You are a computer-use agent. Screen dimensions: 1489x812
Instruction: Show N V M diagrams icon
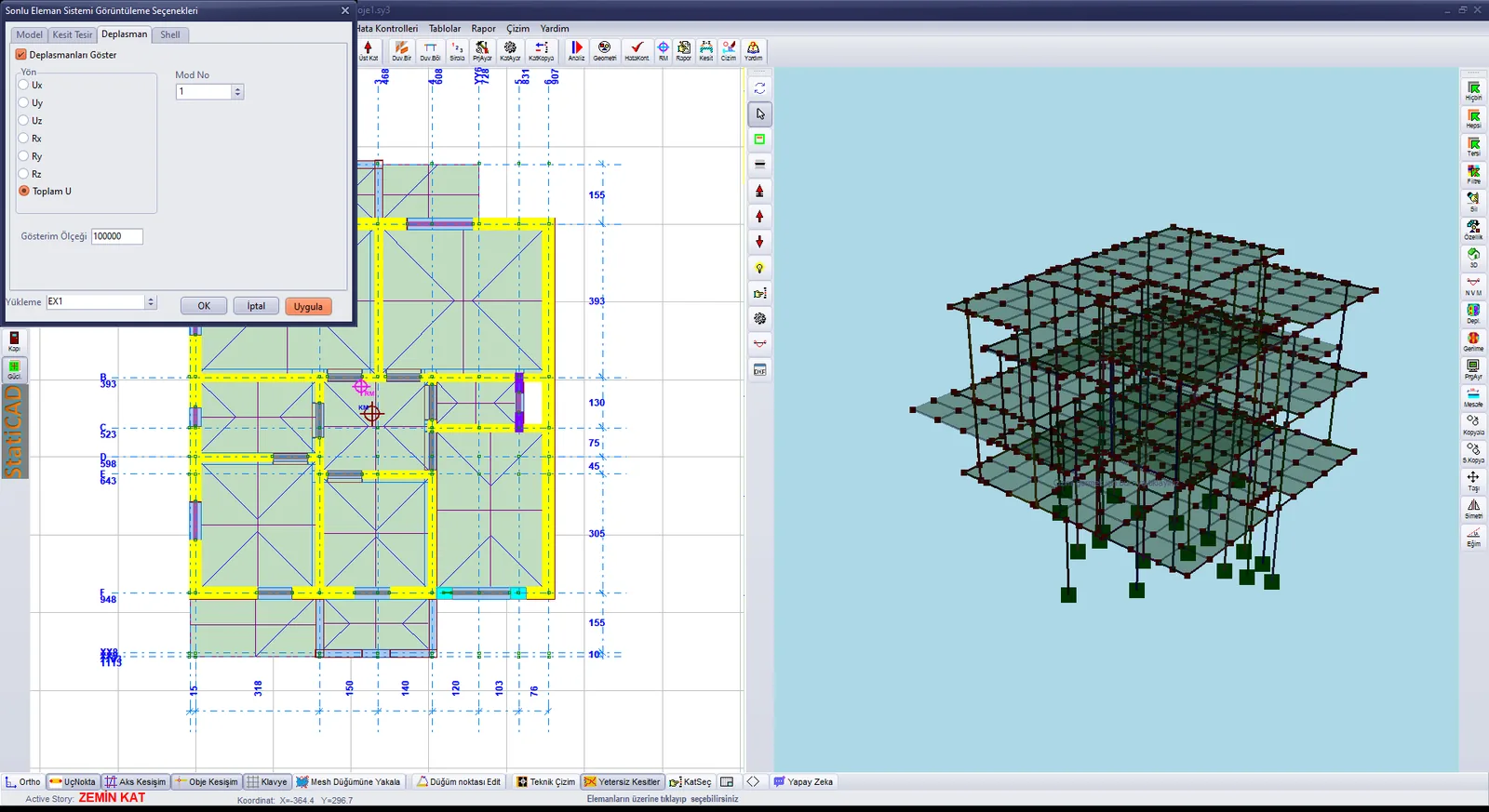(x=1473, y=286)
